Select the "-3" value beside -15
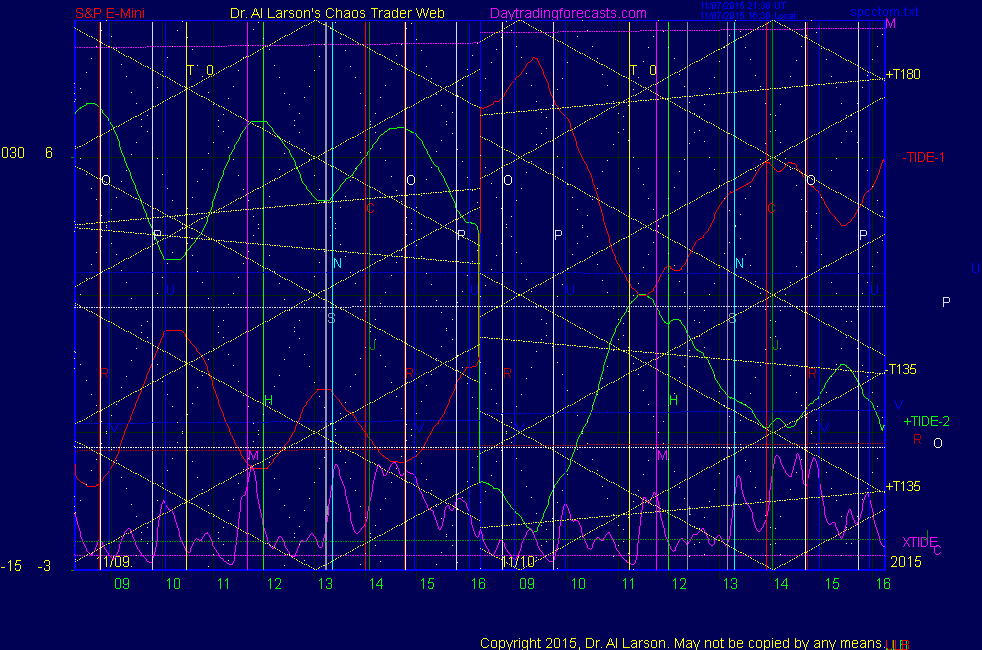Viewport: 982px width, 650px height. pyautogui.click(x=44, y=566)
